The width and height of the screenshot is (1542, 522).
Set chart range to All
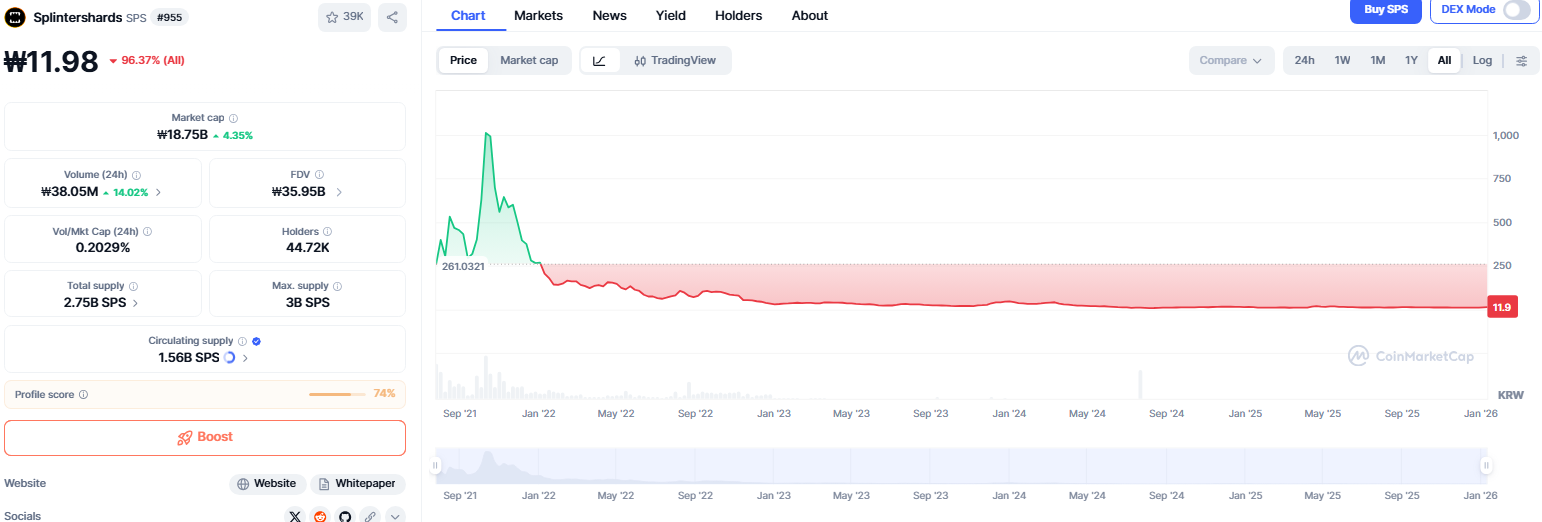click(x=1444, y=60)
